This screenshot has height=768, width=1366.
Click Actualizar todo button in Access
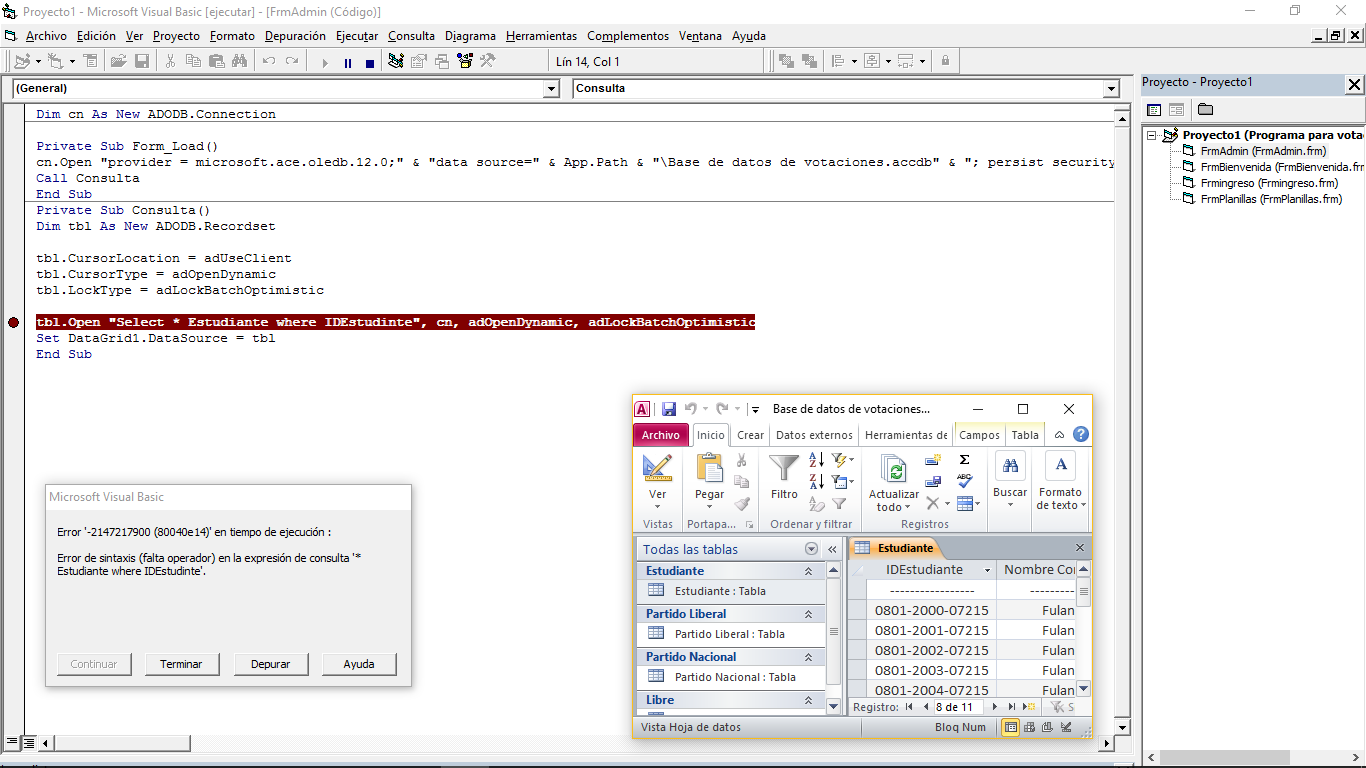tap(893, 484)
